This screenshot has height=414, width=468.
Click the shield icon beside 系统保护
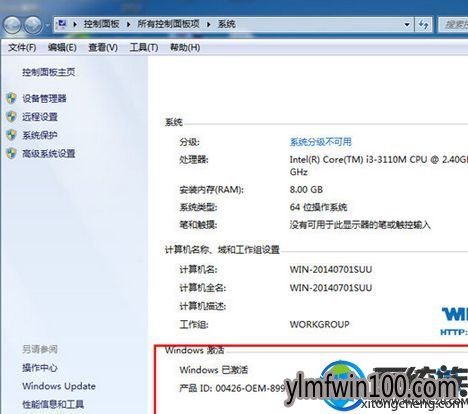click(11, 135)
